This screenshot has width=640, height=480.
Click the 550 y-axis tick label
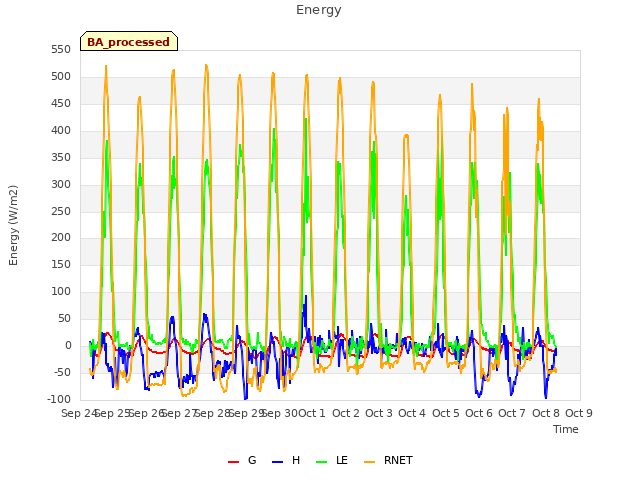click(x=61, y=50)
